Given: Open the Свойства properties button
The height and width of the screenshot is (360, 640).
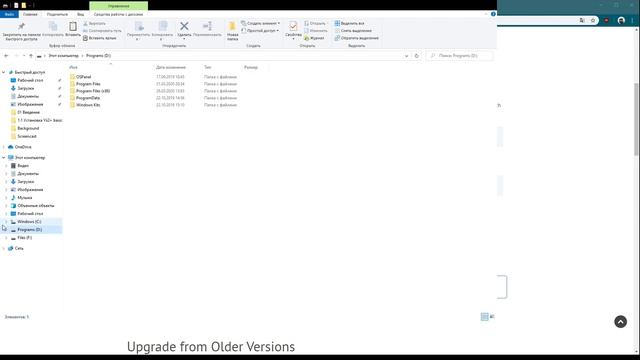Looking at the screenshot, I should pos(293,31).
